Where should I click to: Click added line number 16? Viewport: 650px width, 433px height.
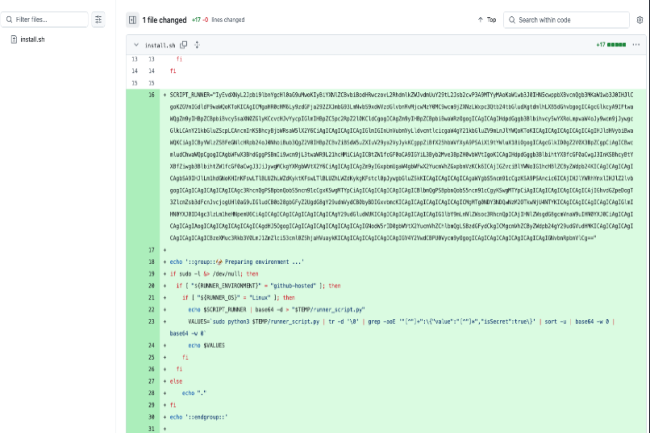pos(152,93)
